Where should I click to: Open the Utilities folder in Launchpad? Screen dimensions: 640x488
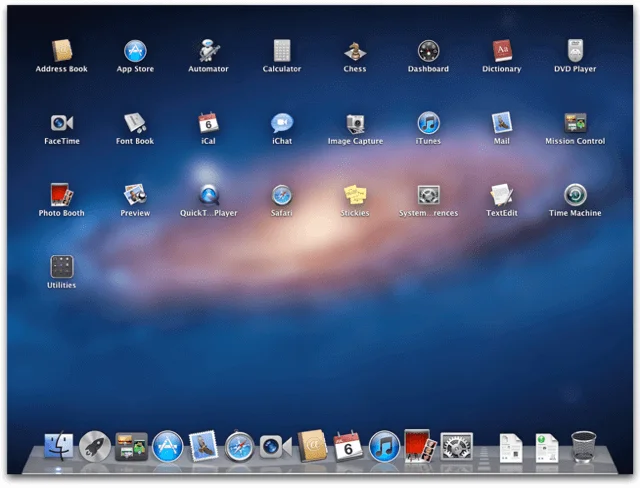tap(62, 267)
